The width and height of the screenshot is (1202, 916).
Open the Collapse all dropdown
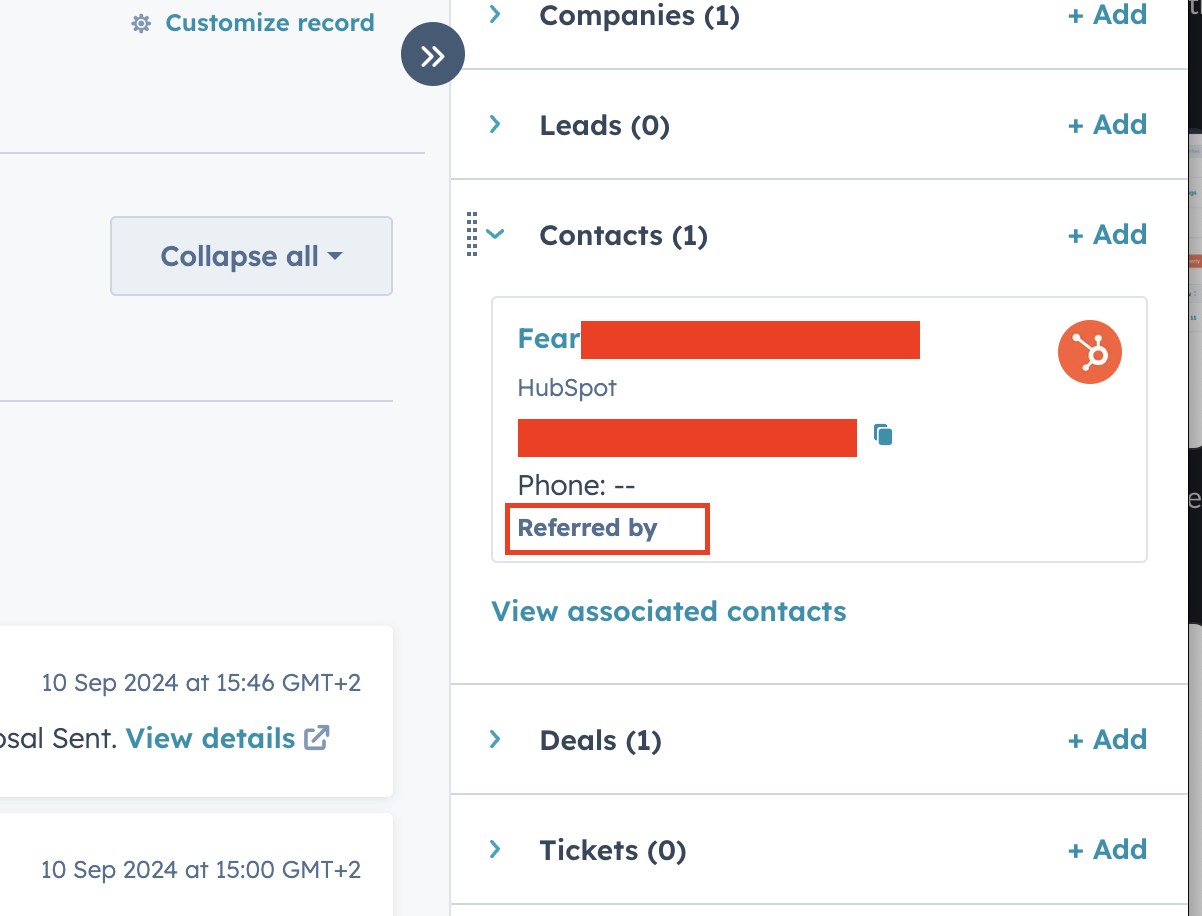250,256
